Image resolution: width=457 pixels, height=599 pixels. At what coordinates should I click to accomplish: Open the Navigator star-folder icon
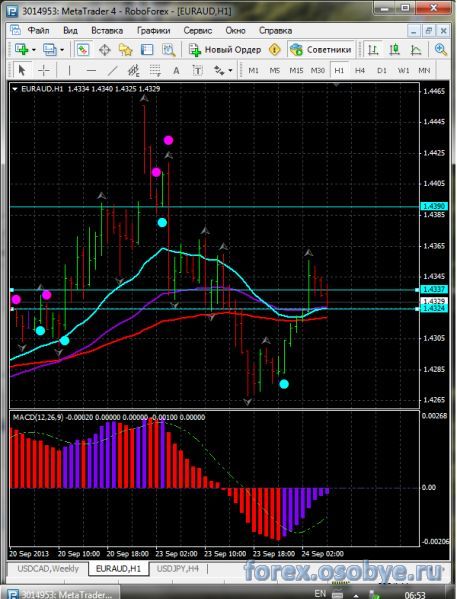tap(126, 50)
